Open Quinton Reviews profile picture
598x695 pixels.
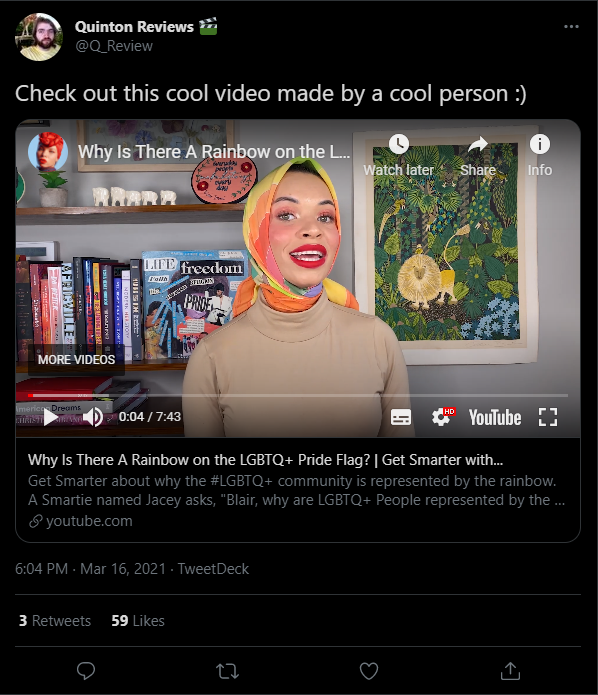click(x=39, y=37)
